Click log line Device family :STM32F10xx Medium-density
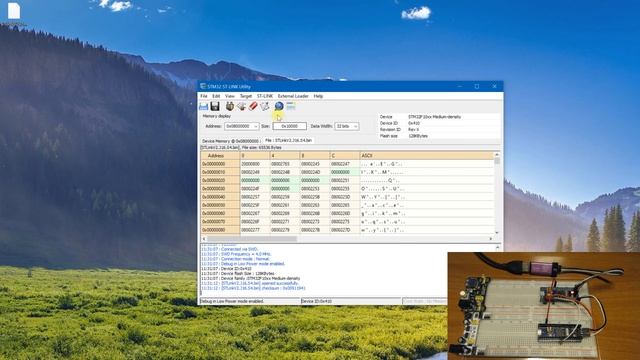The height and width of the screenshot is (360, 640). (250, 278)
